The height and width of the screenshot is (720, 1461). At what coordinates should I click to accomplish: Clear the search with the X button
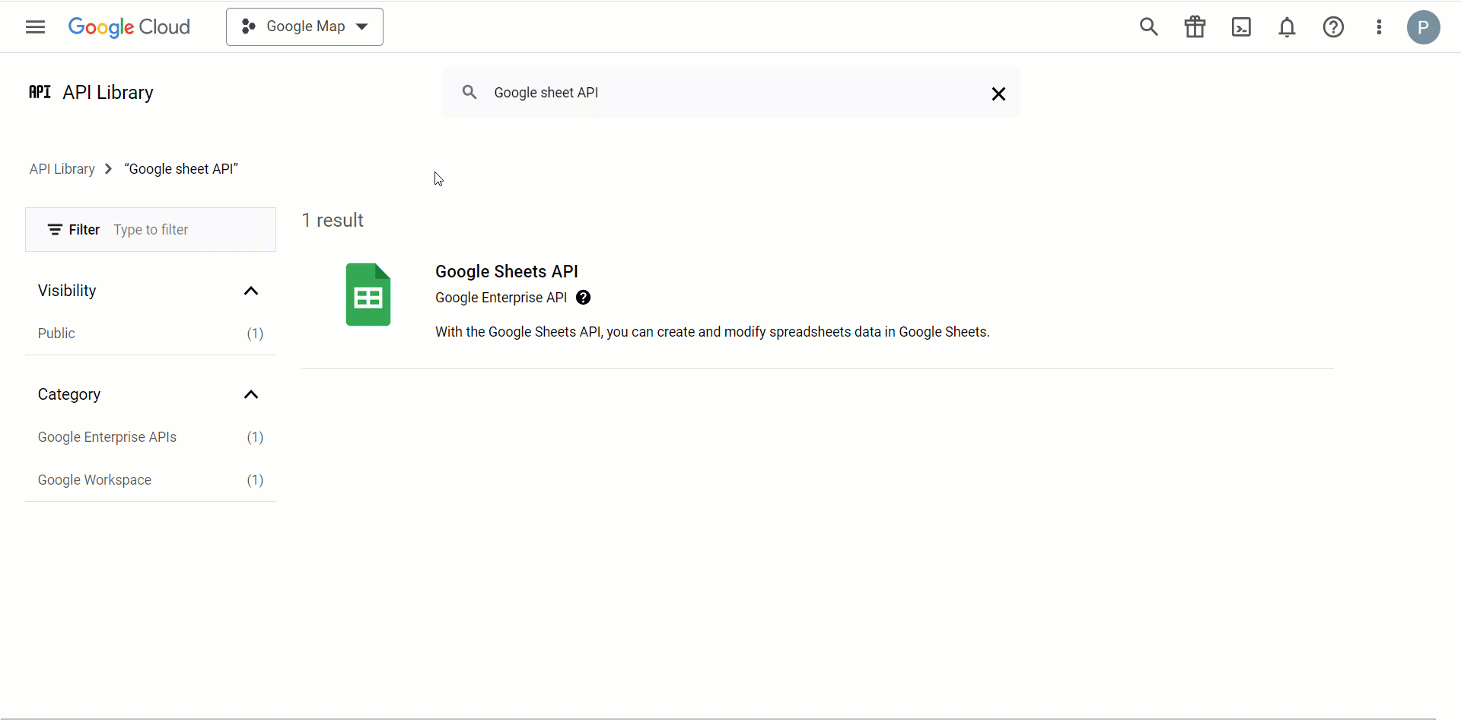tap(998, 93)
